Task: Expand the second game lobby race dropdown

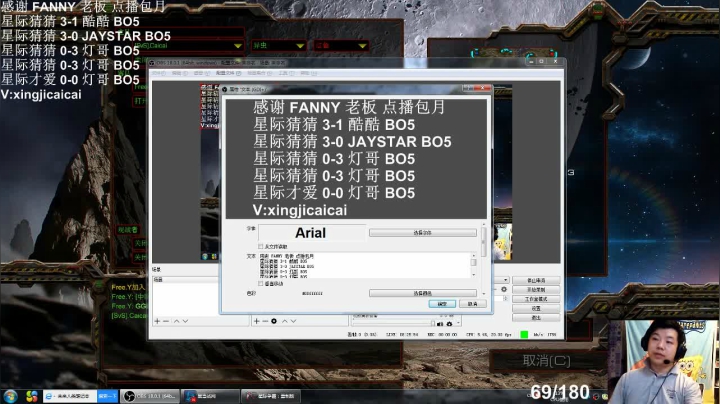Action: pyautogui.click(x=300, y=46)
